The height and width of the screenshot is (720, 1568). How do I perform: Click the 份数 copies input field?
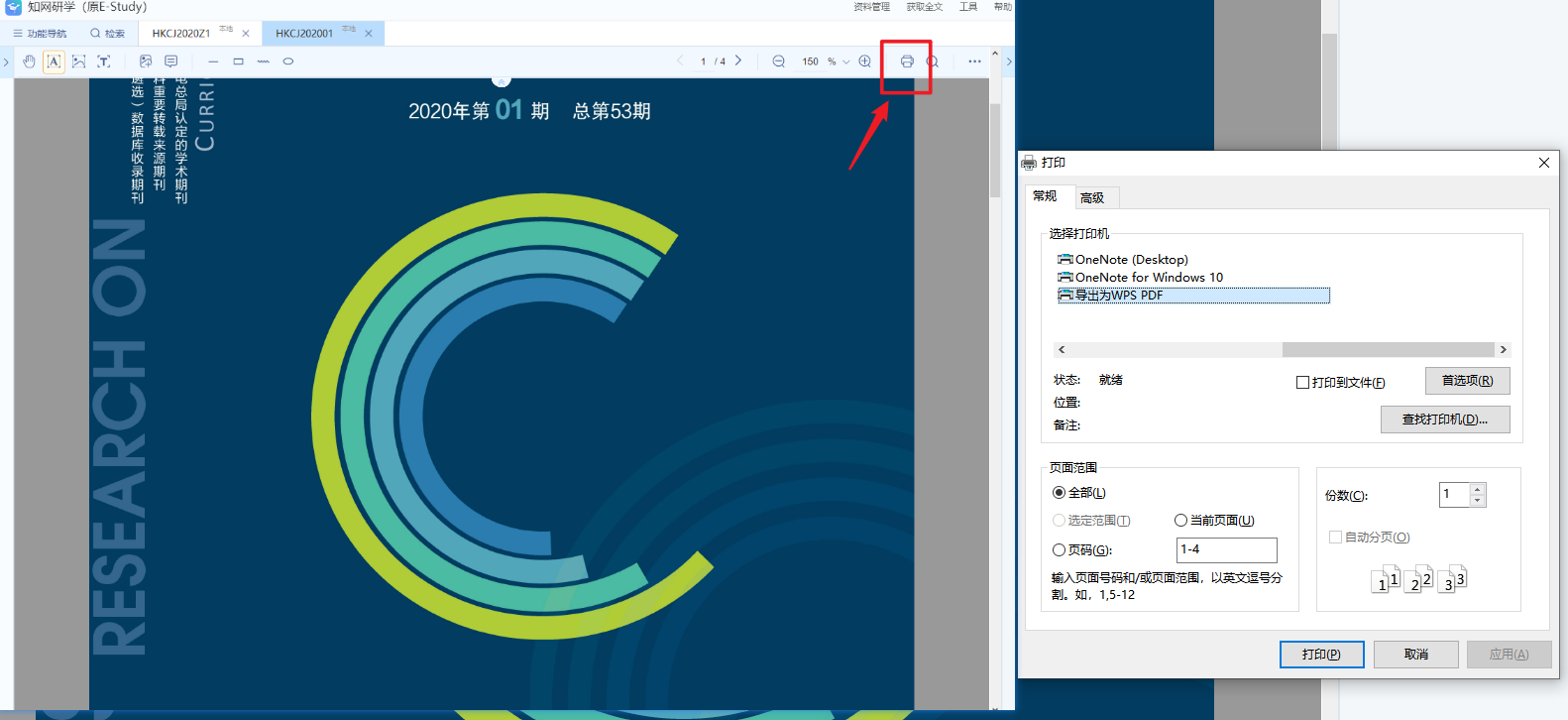[x=1454, y=494]
